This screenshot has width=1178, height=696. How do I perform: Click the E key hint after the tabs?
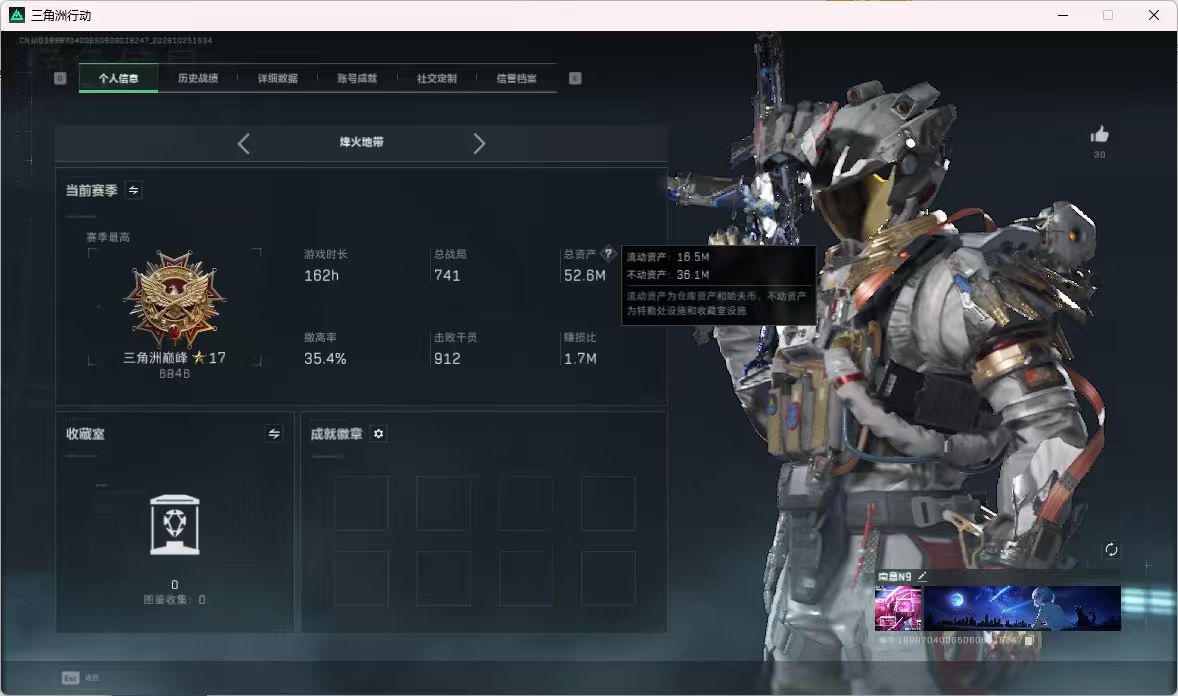[575, 78]
